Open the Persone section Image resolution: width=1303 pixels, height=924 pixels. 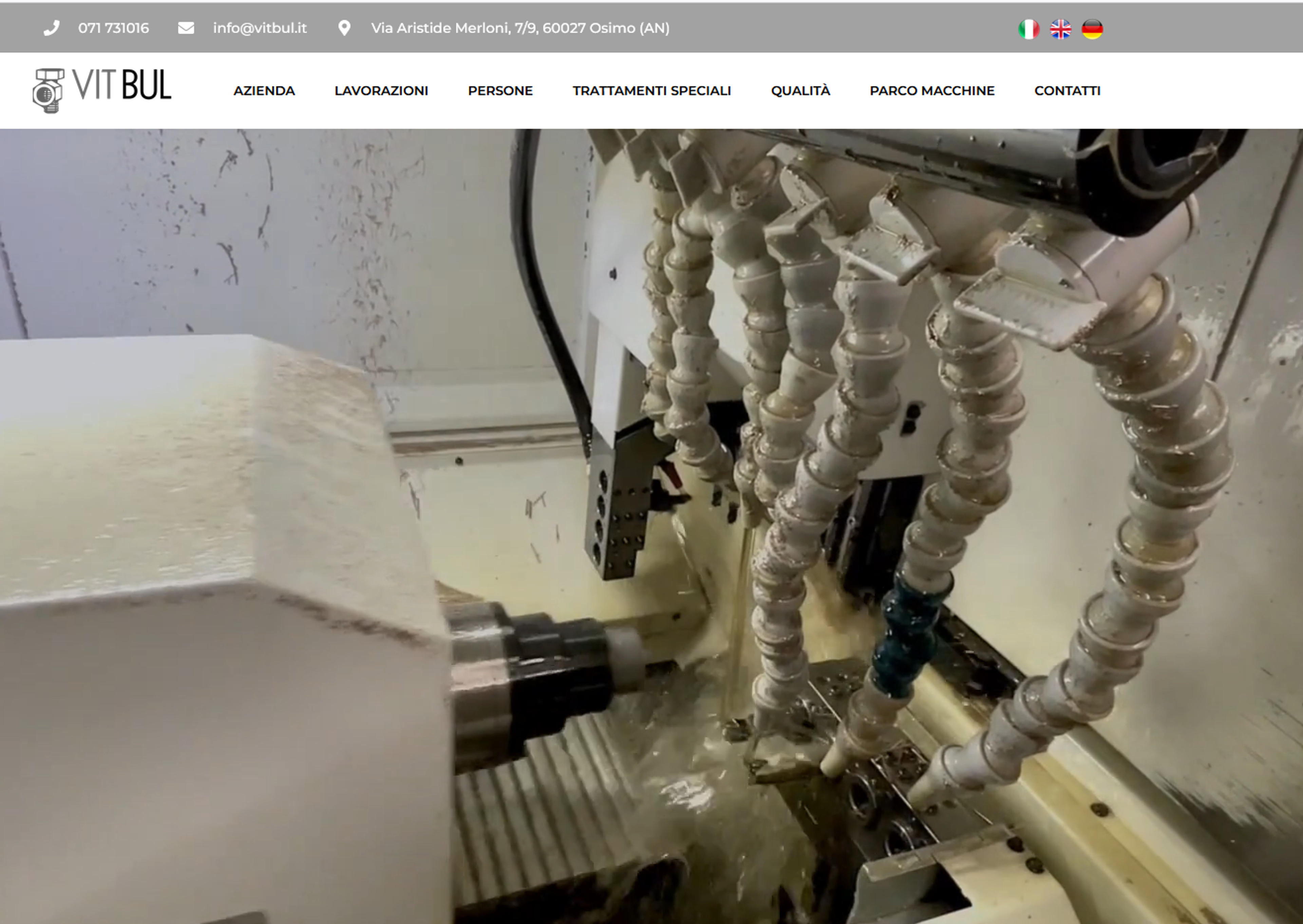click(500, 91)
